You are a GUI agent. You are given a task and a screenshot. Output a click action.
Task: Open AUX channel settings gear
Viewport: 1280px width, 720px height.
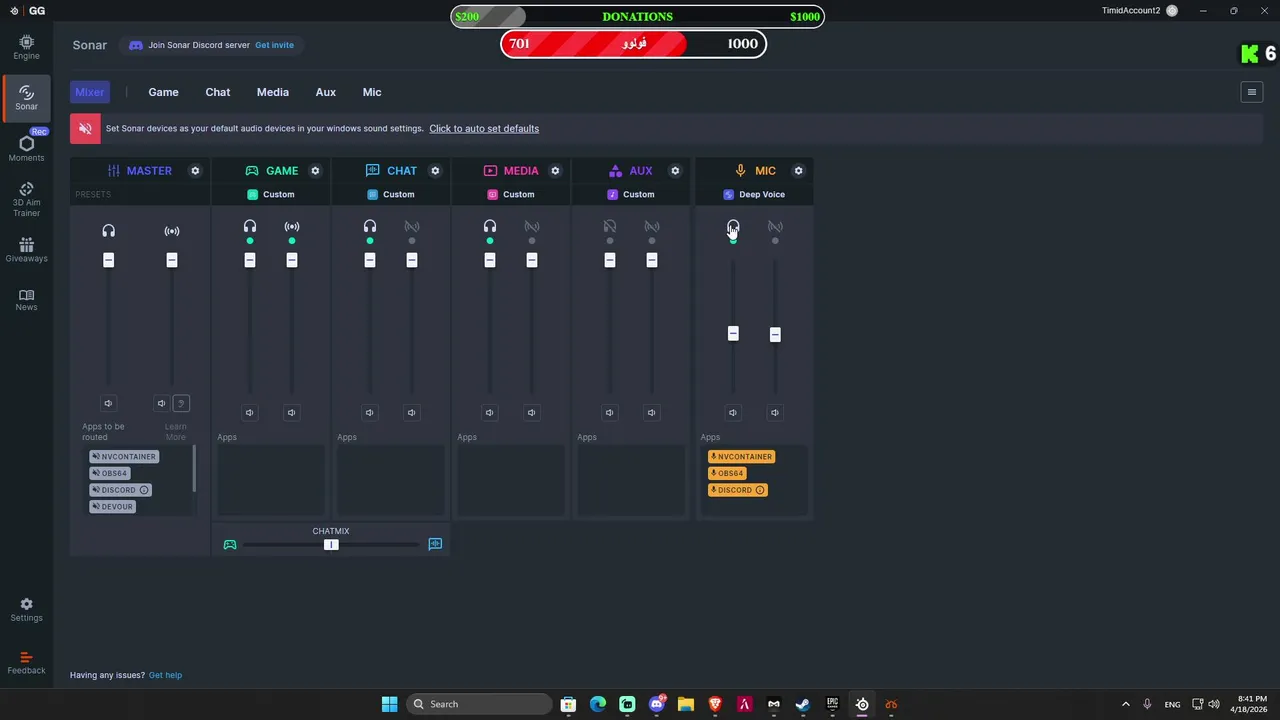pos(675,171)
